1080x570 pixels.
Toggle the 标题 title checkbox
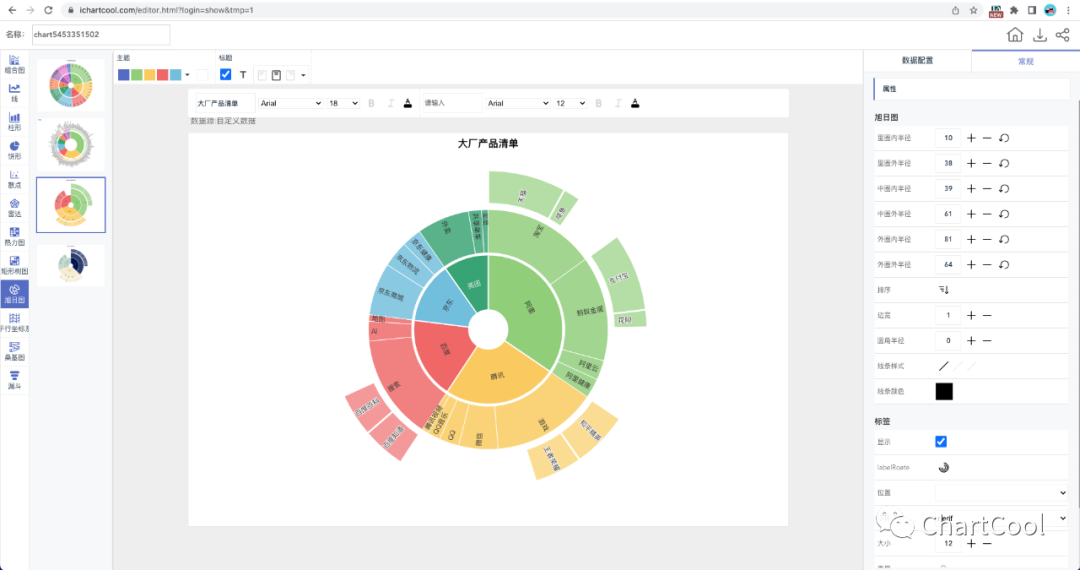pyautogui.click(x=225, y=75)
